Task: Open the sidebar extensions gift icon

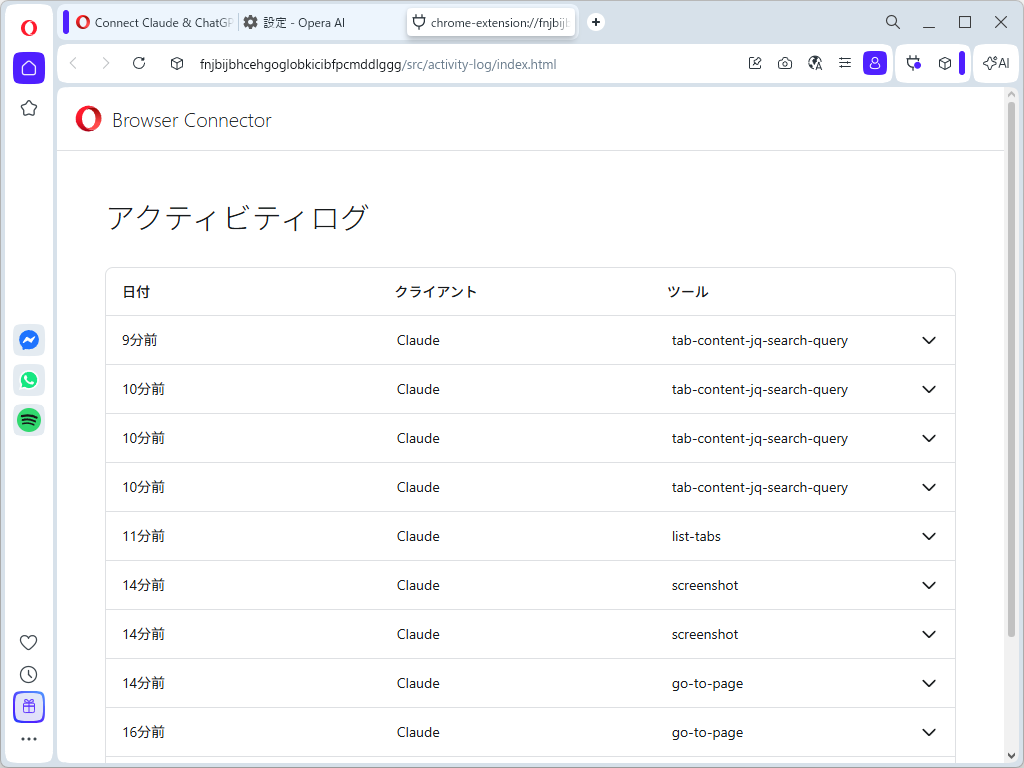Action: 28,707
